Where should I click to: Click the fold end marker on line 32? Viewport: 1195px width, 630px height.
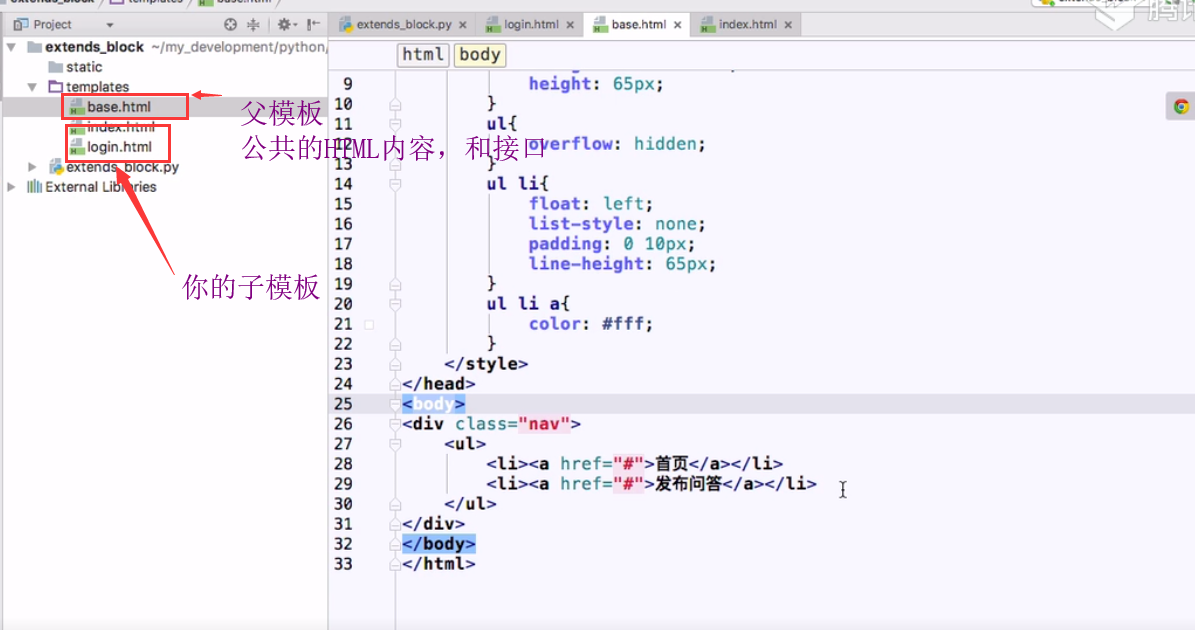(395, 544)
